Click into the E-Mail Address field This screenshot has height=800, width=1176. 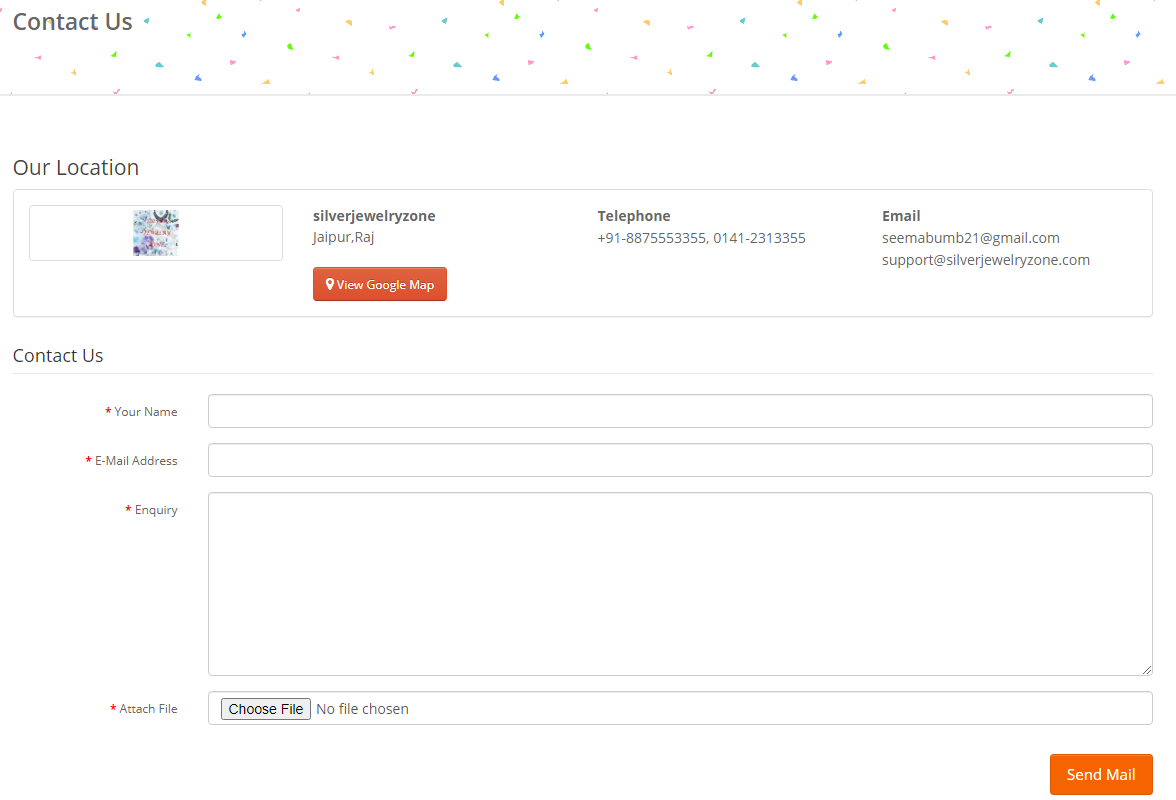tap(680, 460)
